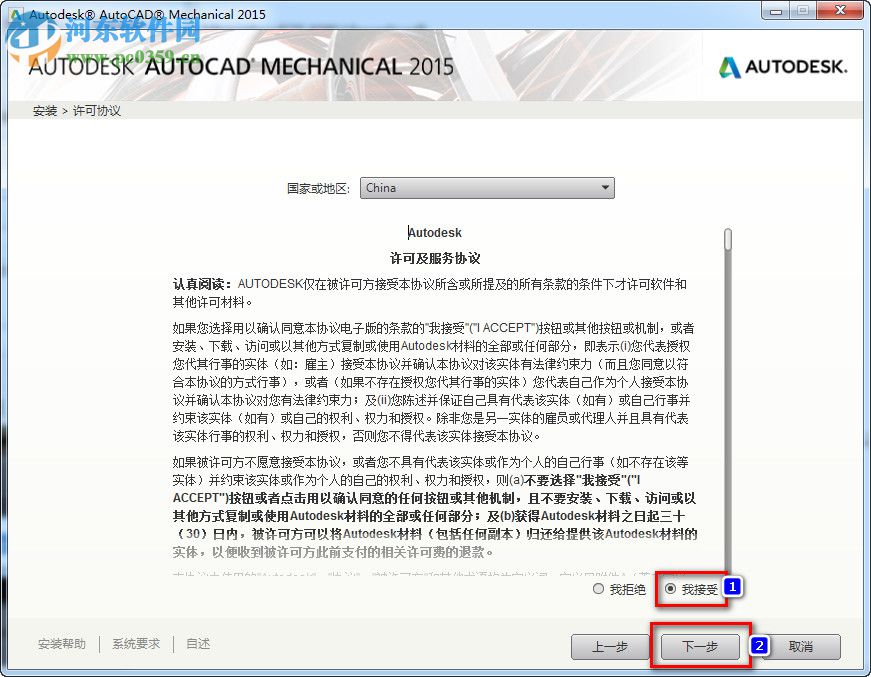871x677 pixels.
Task: Open the 国家或地区 country dropdown
Action: pos(487,188)
